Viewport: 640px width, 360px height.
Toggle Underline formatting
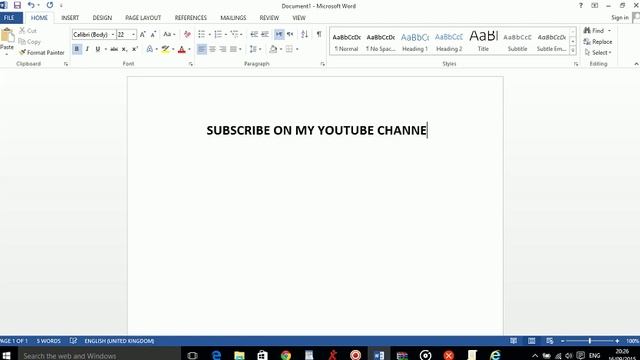(x=98, y=49)
